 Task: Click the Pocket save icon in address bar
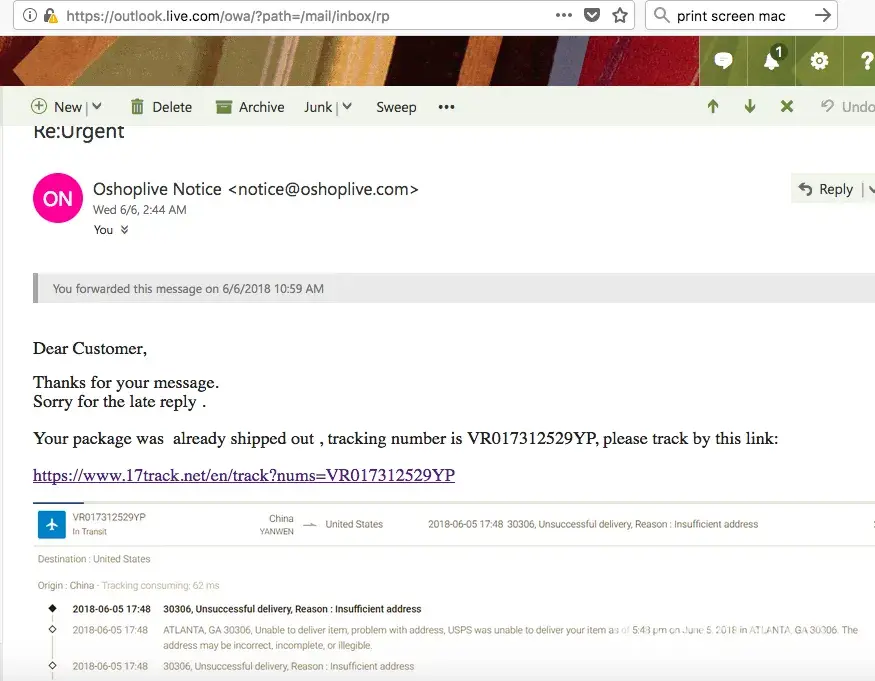592,15
